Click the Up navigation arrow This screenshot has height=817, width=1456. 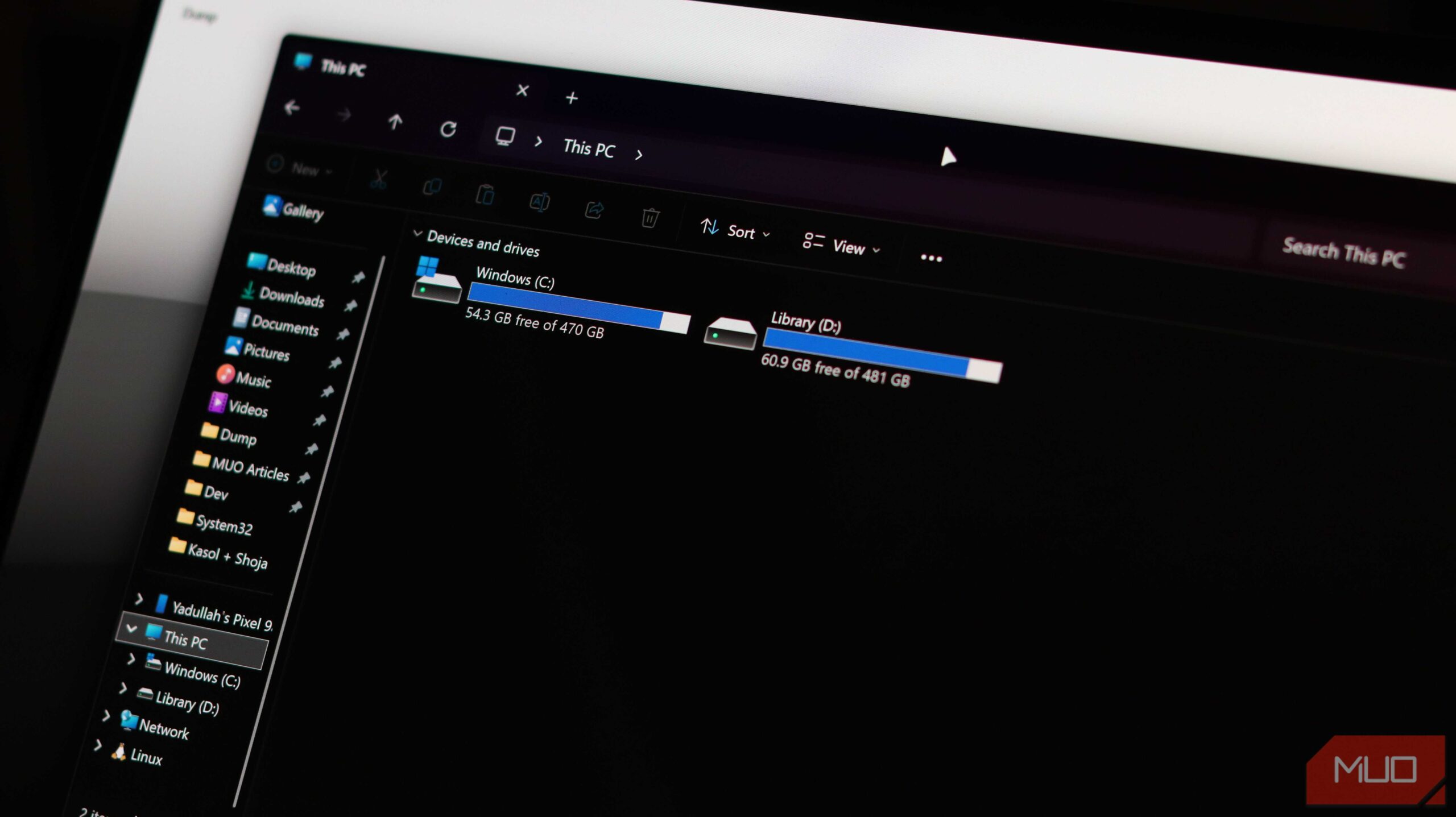coord(395,122)
